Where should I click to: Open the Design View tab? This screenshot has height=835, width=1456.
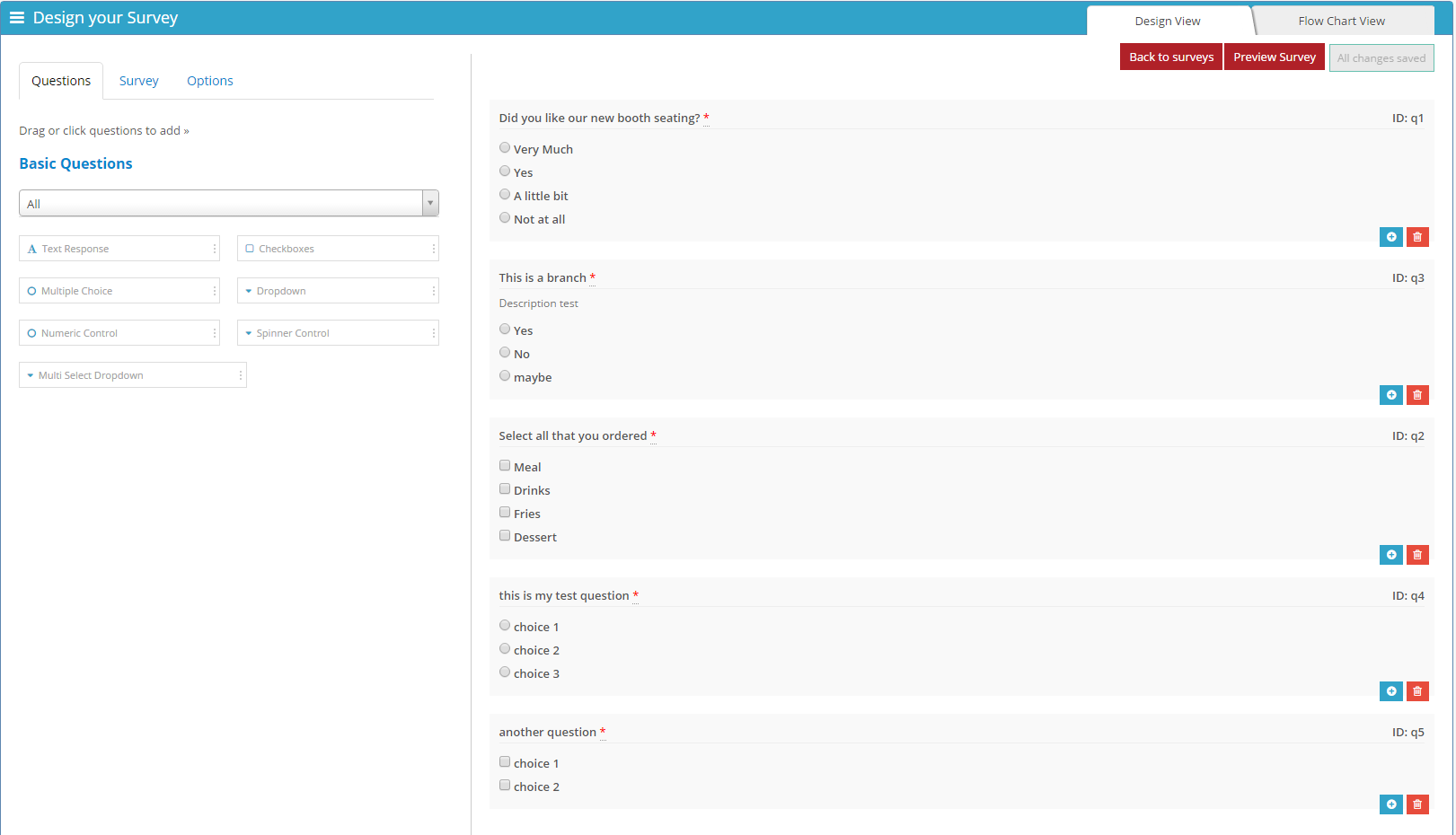[1168, 21]
